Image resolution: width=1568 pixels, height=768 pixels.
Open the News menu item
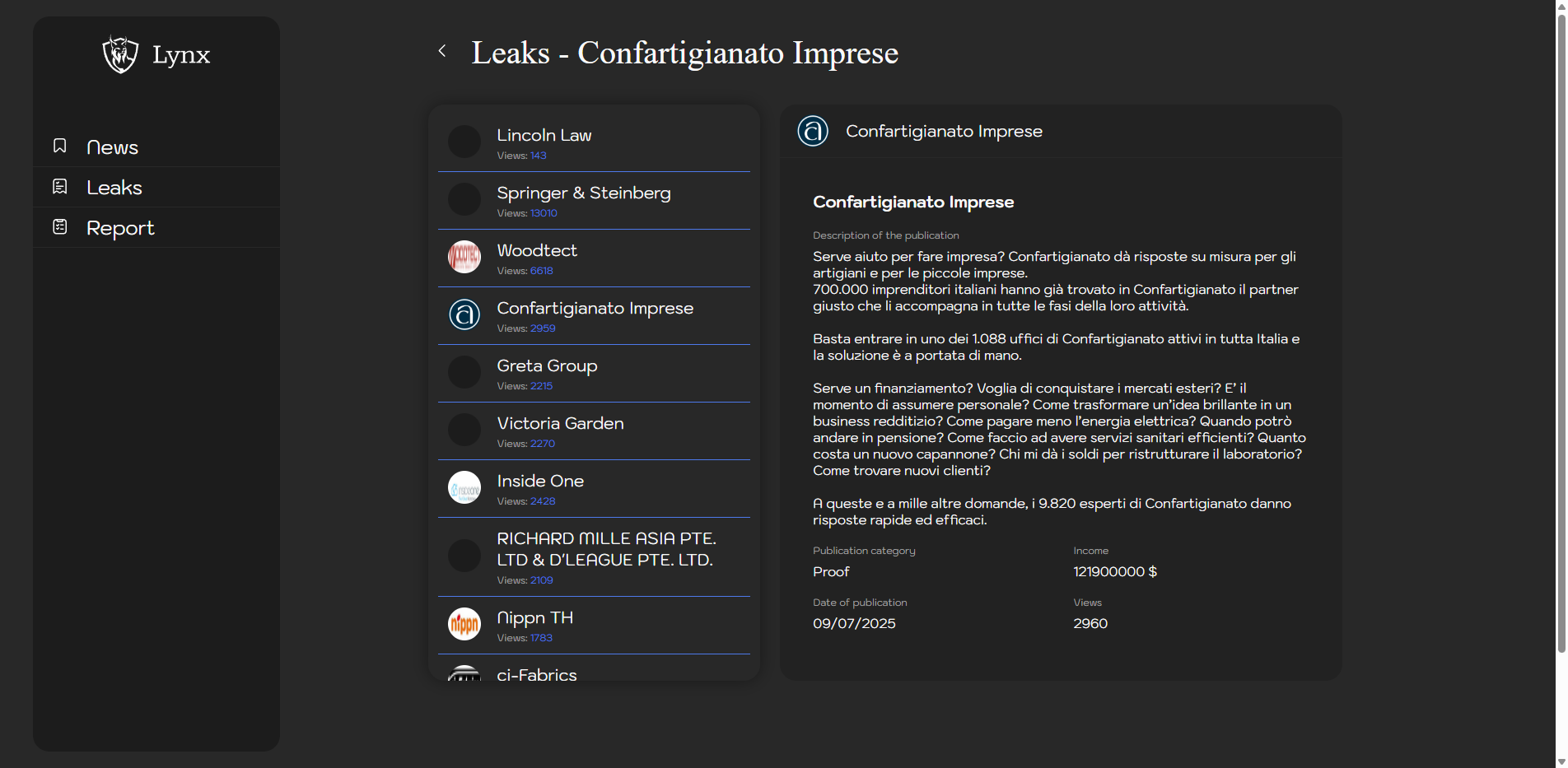[112, 147]
